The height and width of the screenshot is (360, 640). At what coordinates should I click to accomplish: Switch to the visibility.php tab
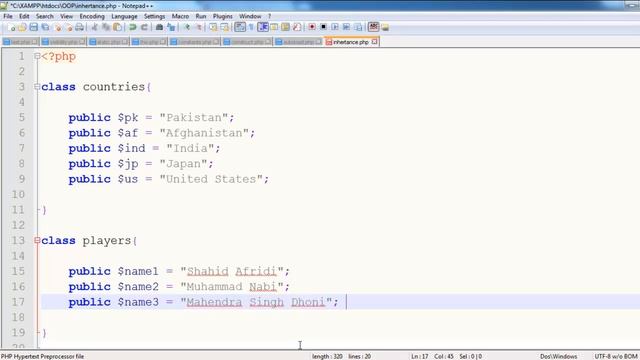[63, 42]
